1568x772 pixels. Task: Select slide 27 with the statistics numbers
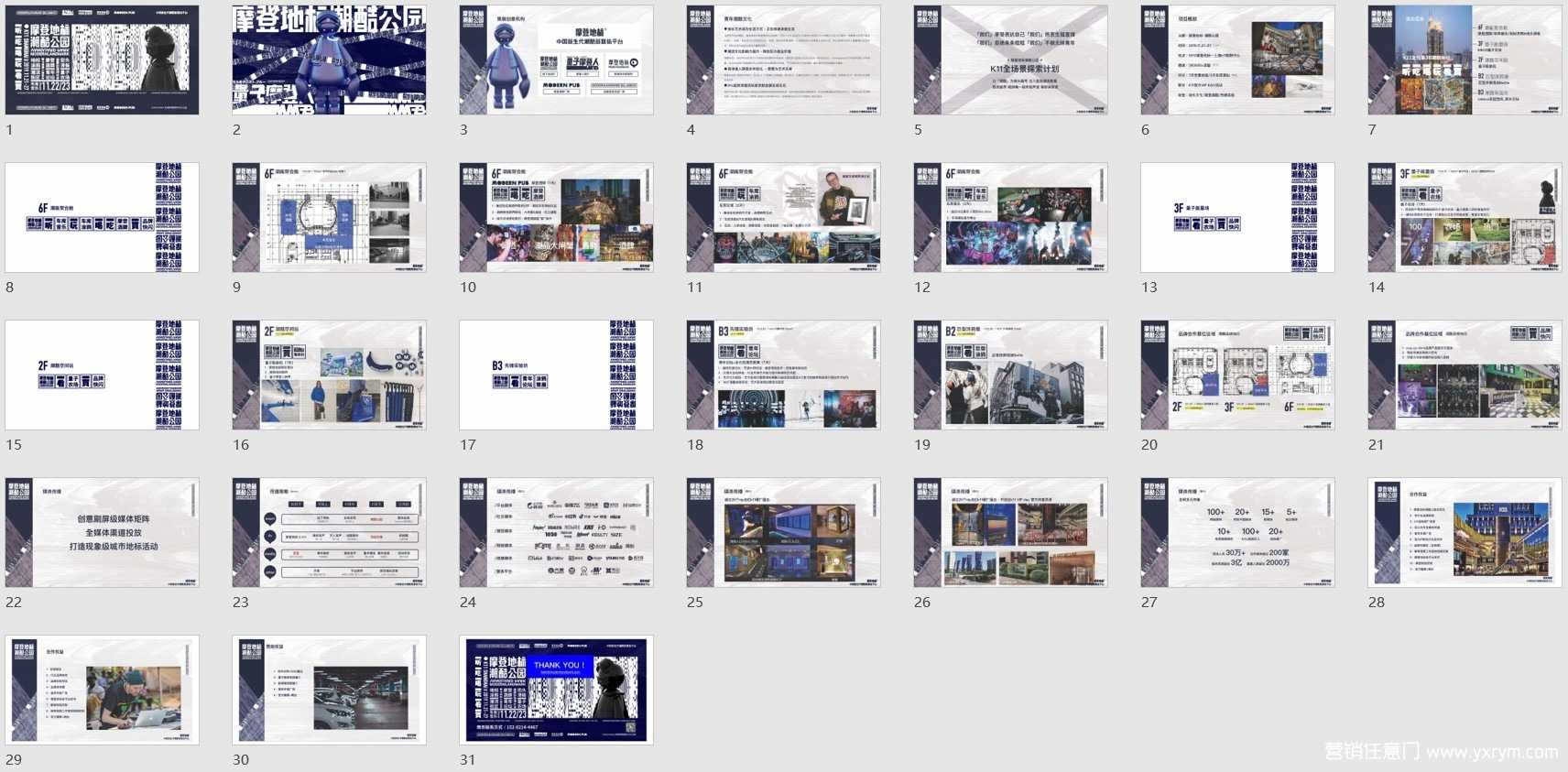(1238, 533)
